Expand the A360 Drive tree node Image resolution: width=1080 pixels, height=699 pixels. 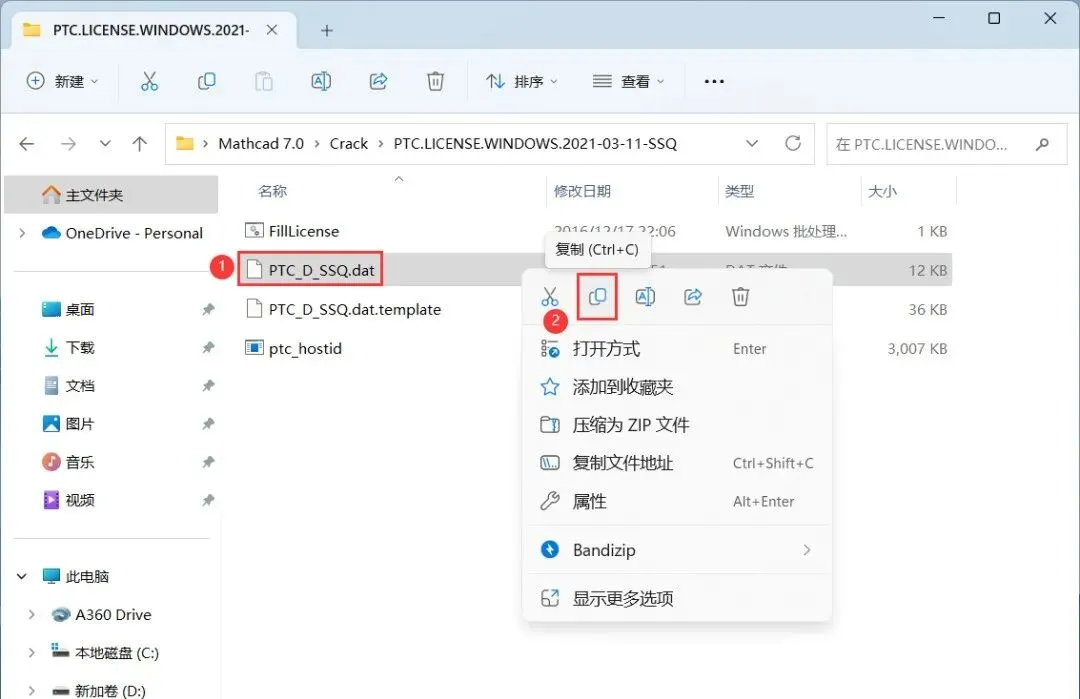31,614
